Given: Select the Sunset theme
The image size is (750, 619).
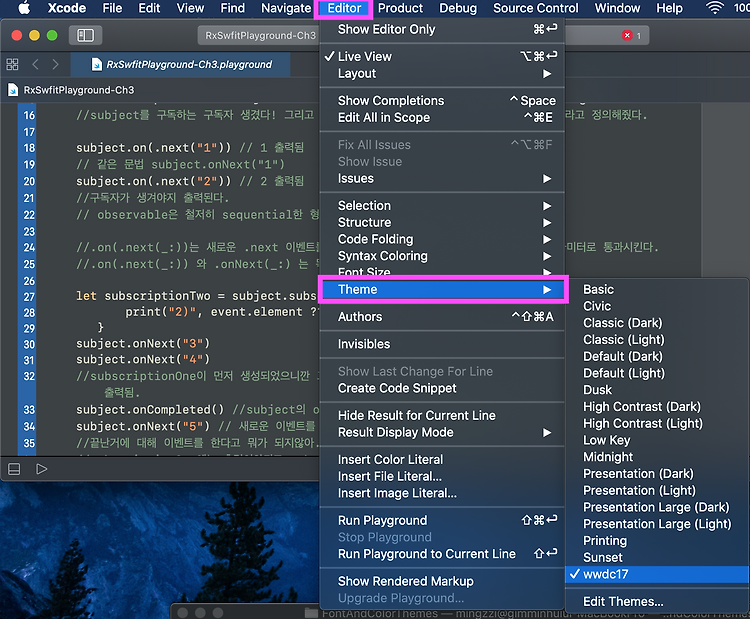Looking at the screenshot, I should point(657,557).
